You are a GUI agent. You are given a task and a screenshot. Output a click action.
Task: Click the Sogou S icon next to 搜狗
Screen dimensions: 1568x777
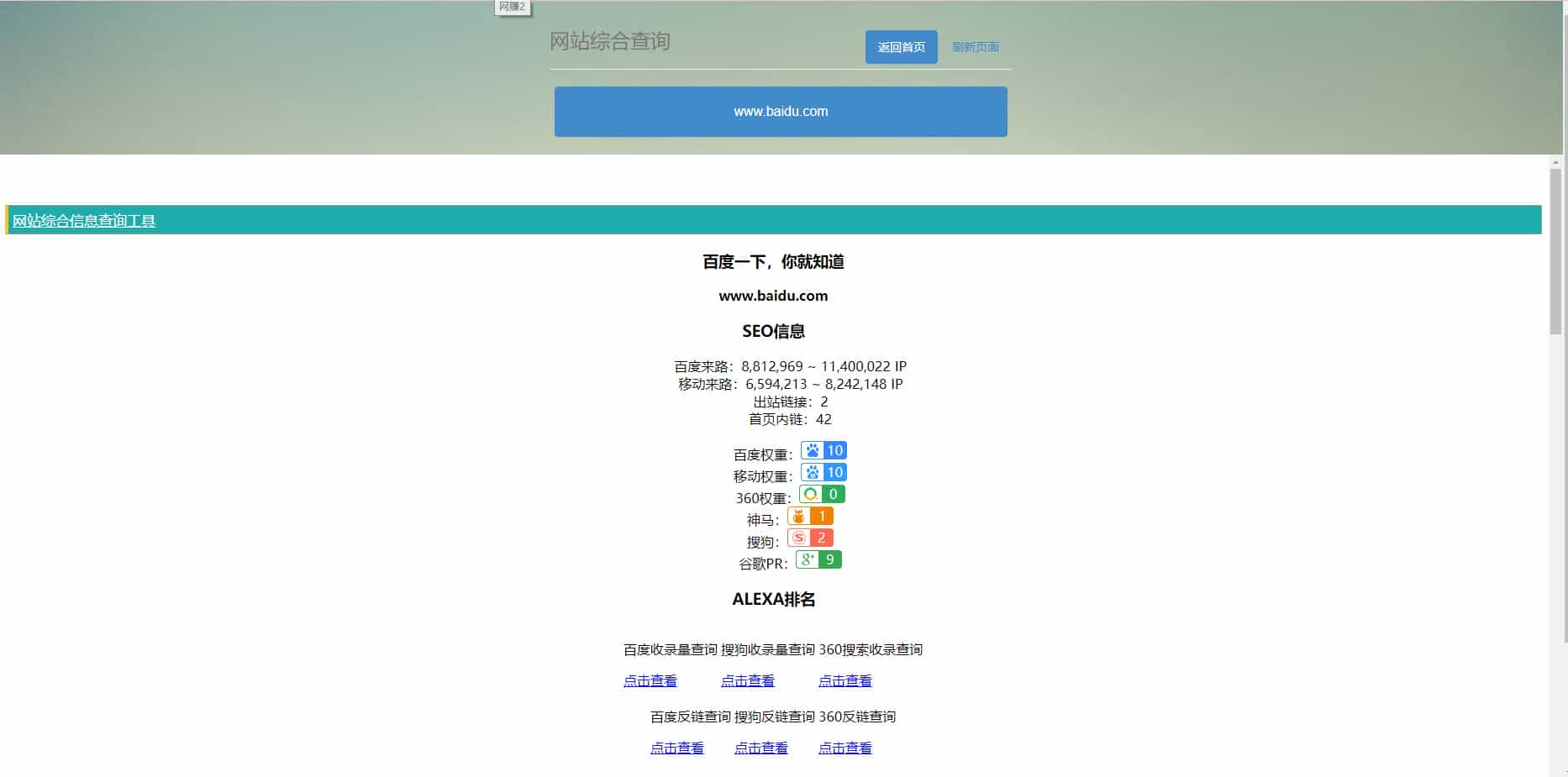[799, 538]
